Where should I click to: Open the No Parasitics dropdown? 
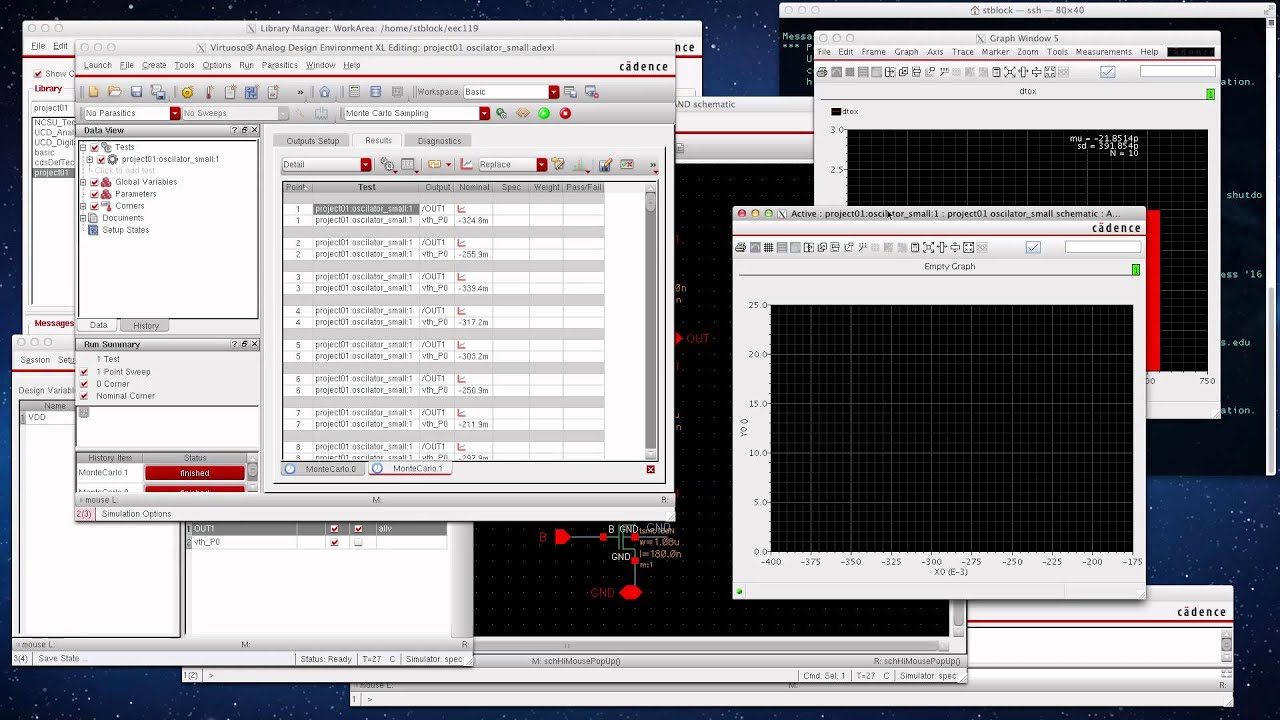pos(175,113)
